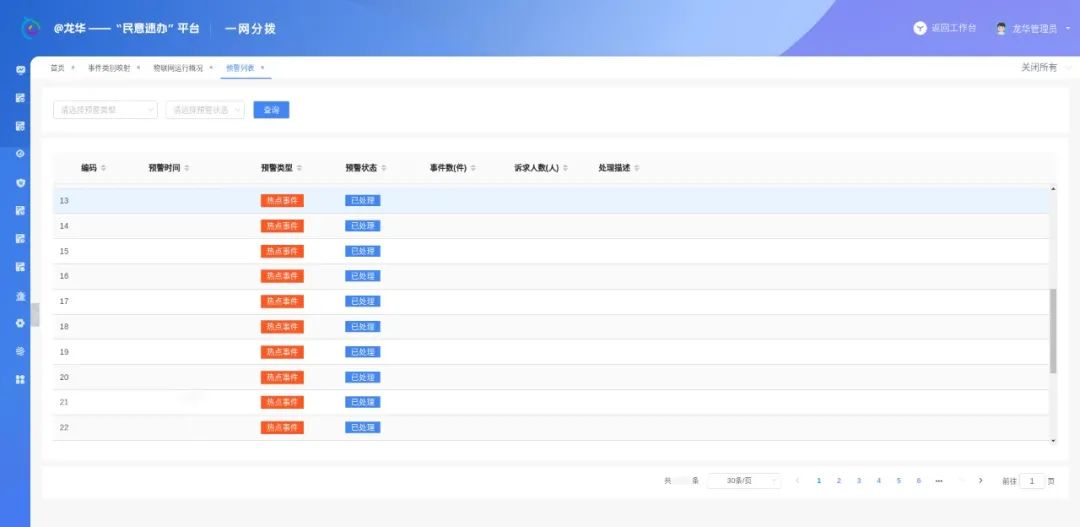Open the stacked layers icon in the sidebar
The width and height of the screenshot is (1080, 527).
(20, 351)
